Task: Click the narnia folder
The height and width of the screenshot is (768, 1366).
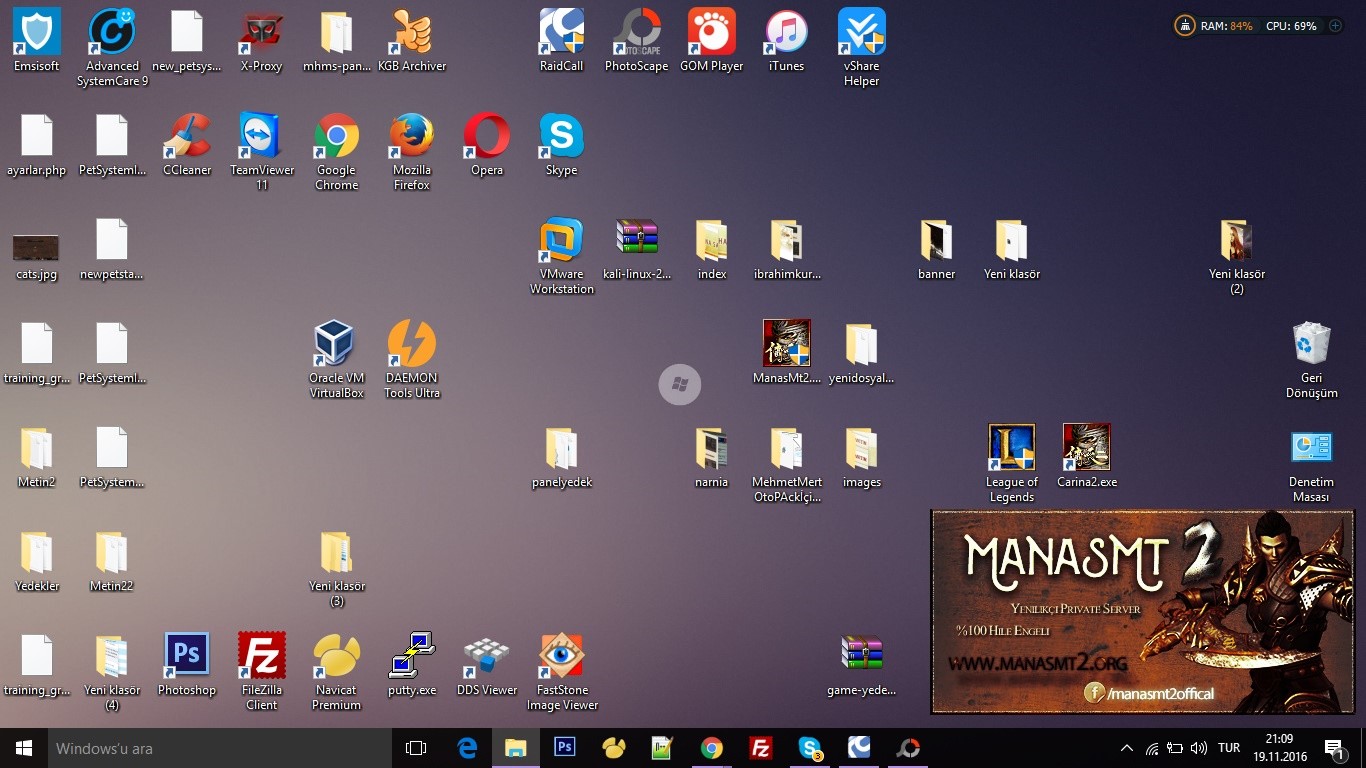Action: pos(712,456)
